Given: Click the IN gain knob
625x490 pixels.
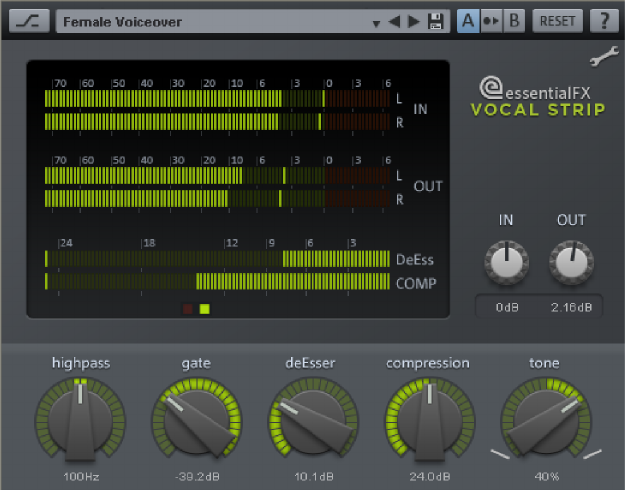Looking at the screenshot, I should 506,263.
